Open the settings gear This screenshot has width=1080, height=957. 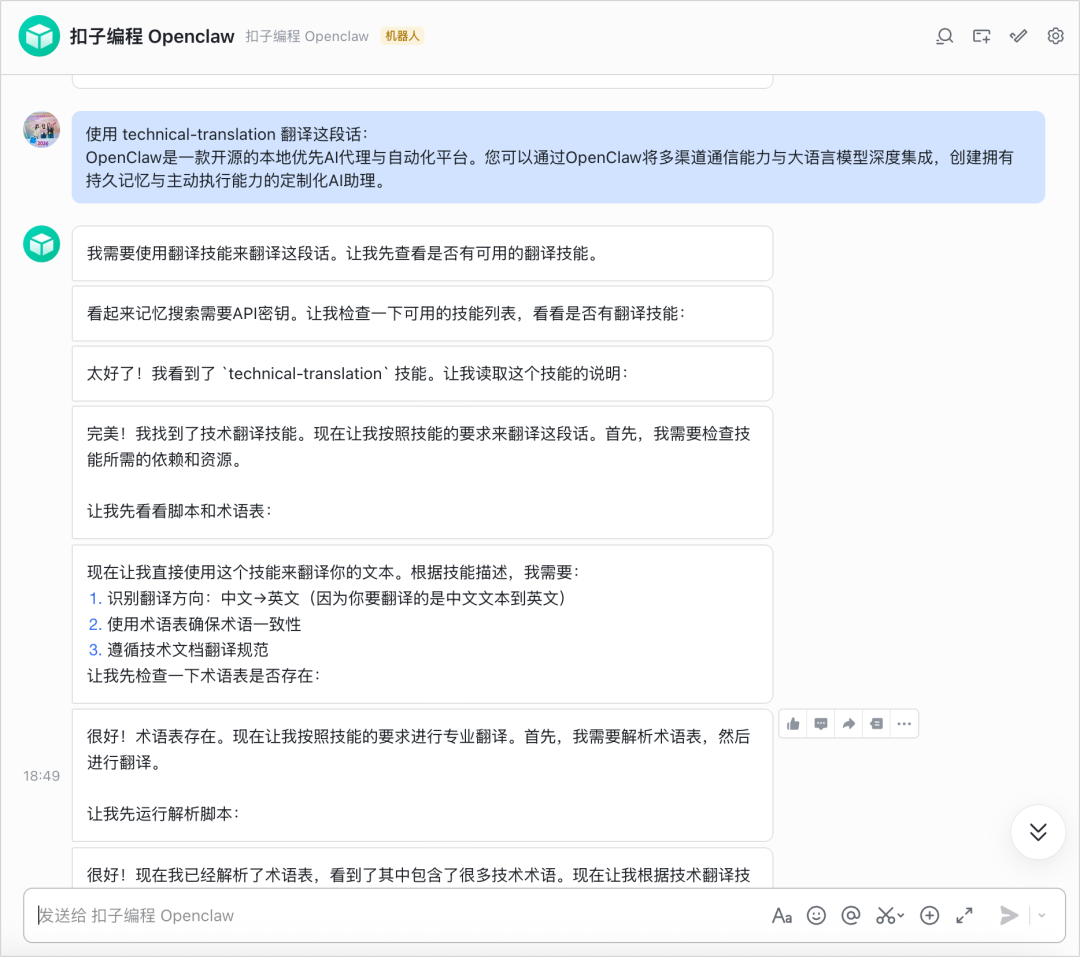click(x=1055, y=36)
